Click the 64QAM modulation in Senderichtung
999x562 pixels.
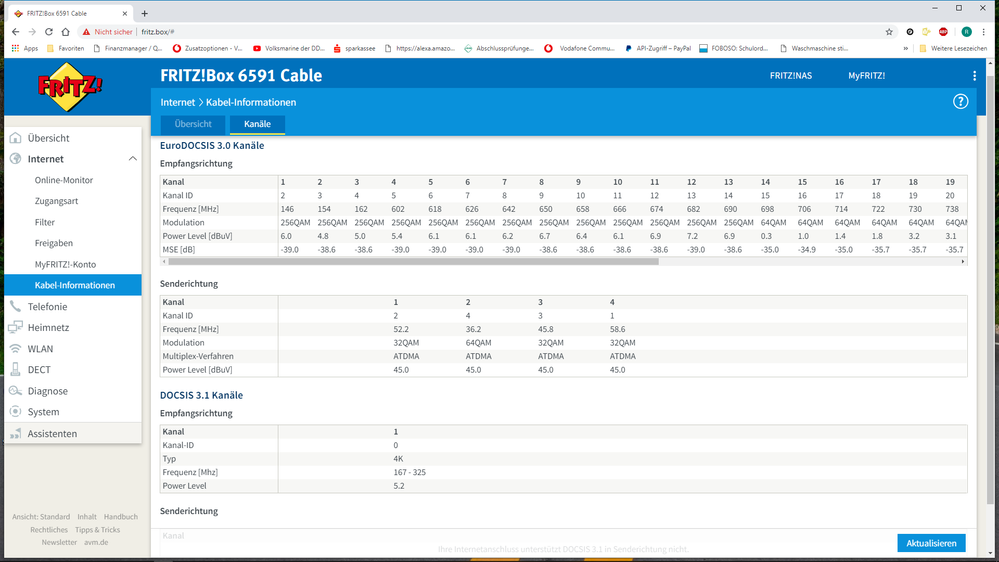coord(478,343)
